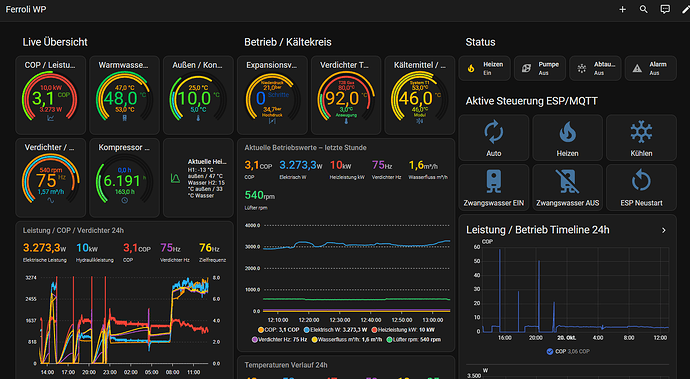This screenshot has width=690, height=379.
Task: Open search via the magnifier icon
Action: point(643,9)
